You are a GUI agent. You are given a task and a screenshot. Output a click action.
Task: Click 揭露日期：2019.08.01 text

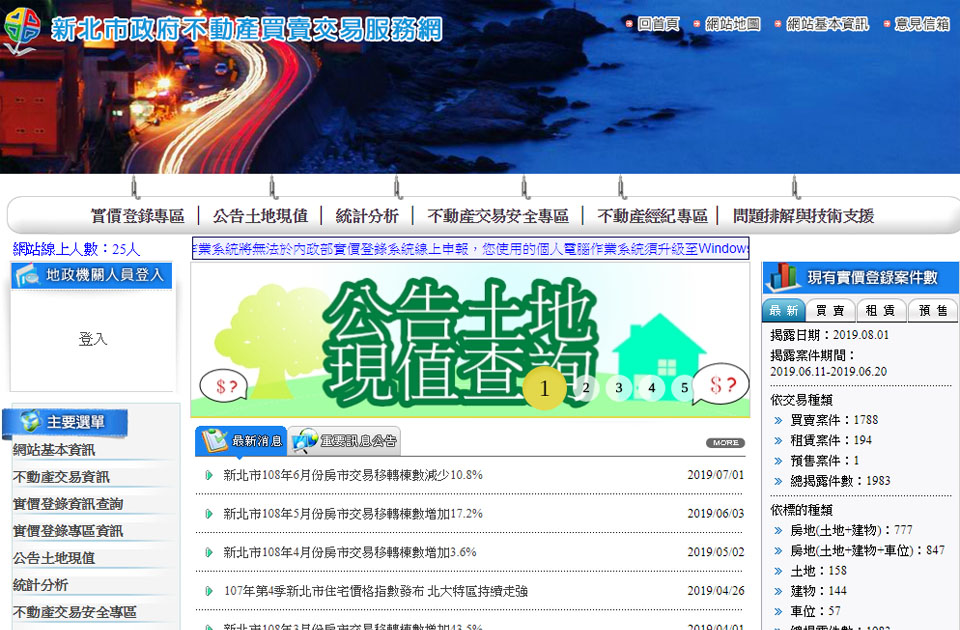[830, 335]
